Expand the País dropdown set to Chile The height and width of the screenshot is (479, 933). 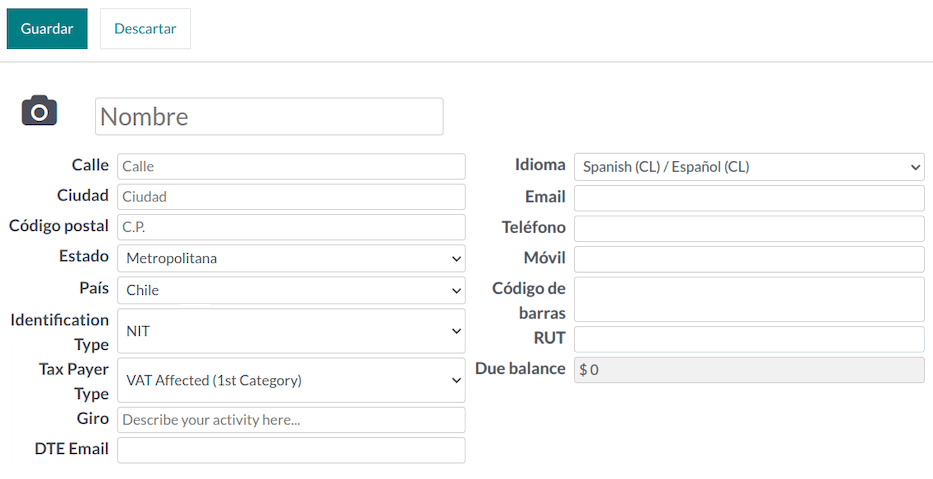[291, 291]
